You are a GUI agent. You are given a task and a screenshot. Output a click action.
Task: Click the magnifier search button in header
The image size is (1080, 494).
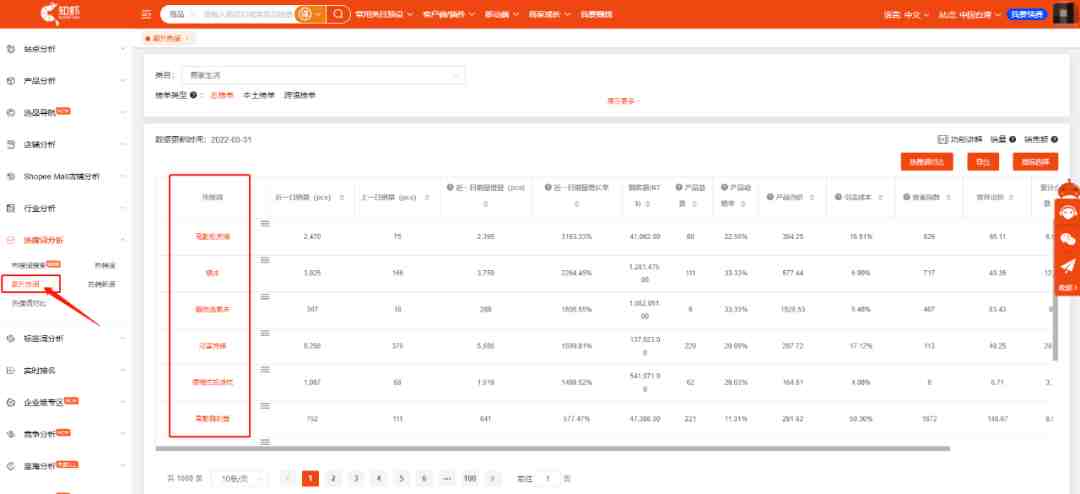click(338, 14)
